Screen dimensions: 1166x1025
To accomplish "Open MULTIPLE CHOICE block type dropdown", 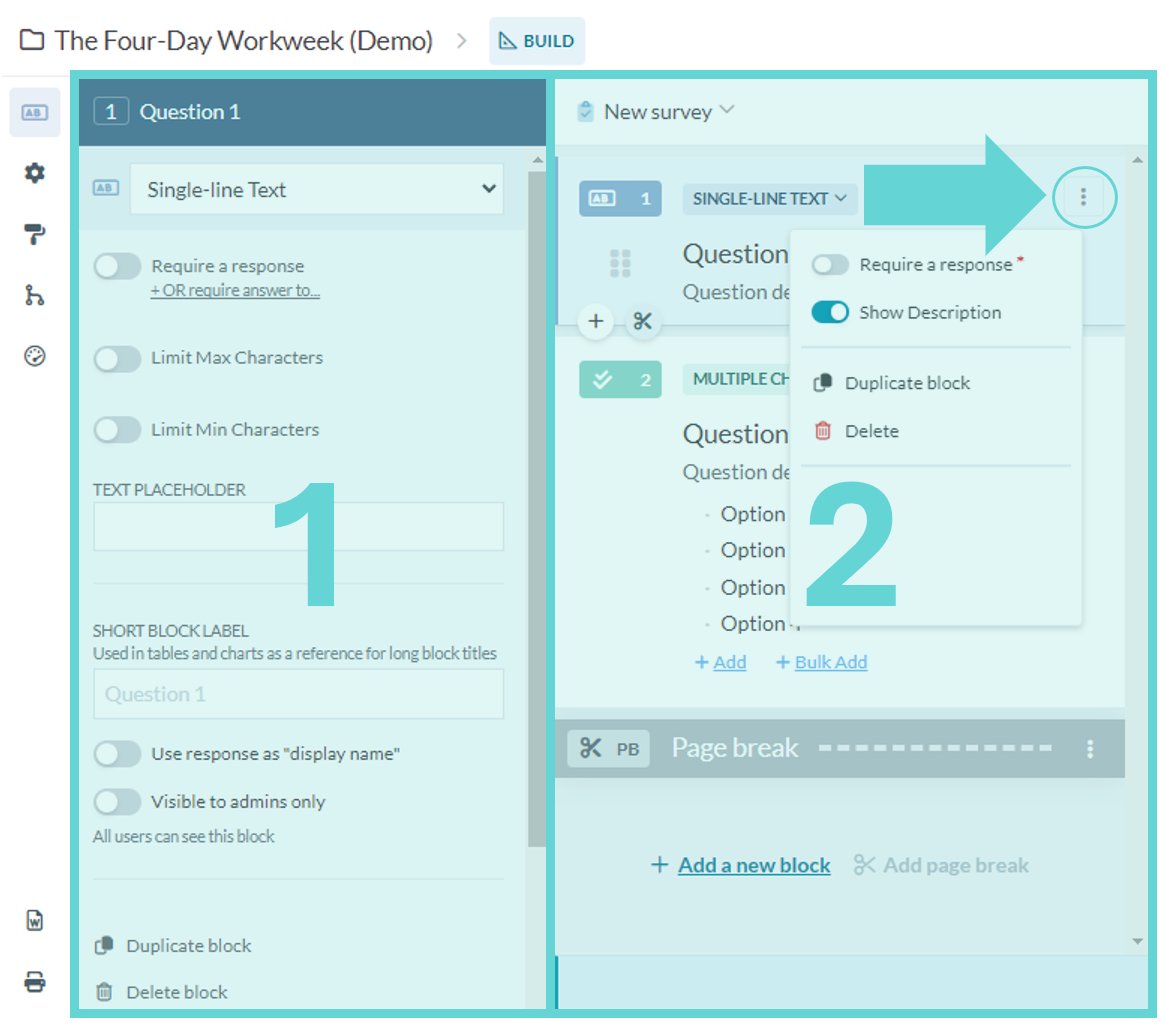I will tap(738, 379).
